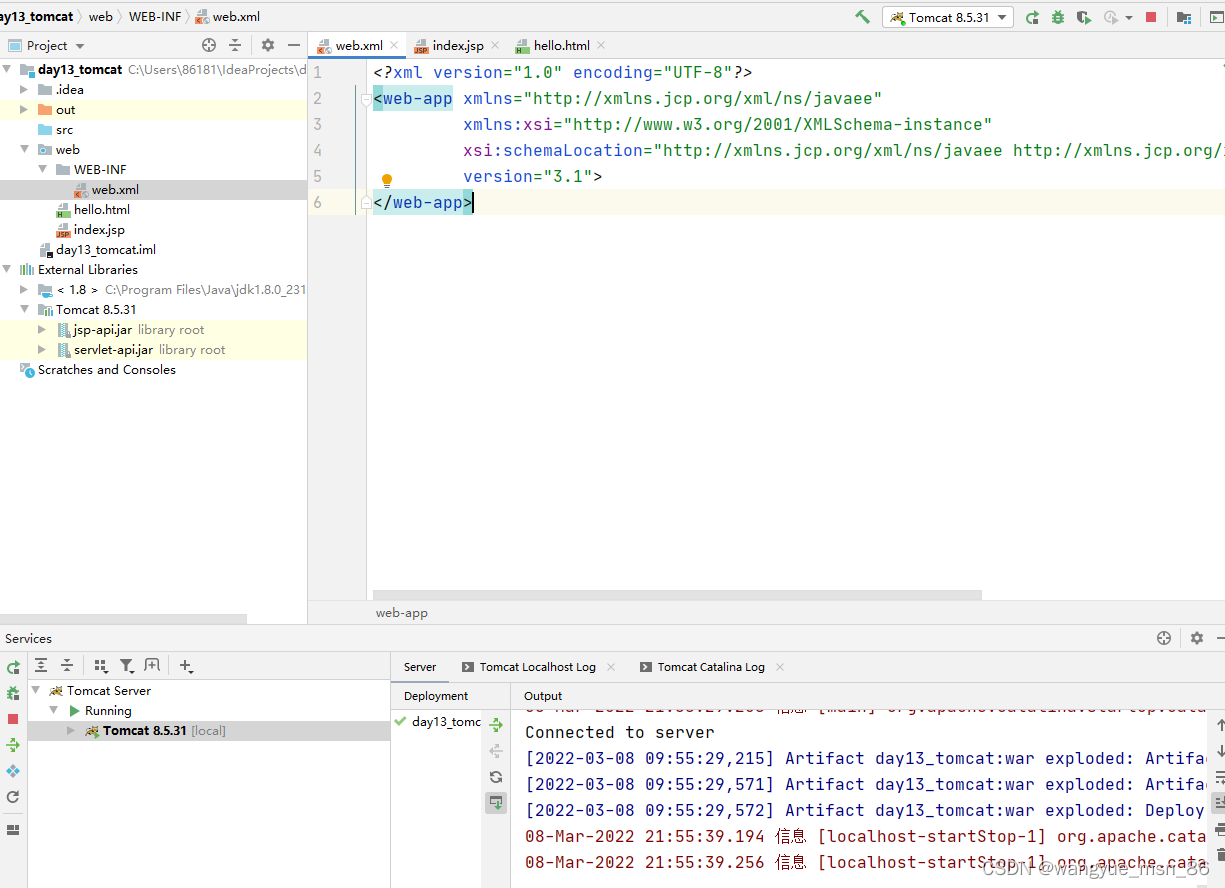Collapse all in the Services tree toolbar

coord(67,665)
